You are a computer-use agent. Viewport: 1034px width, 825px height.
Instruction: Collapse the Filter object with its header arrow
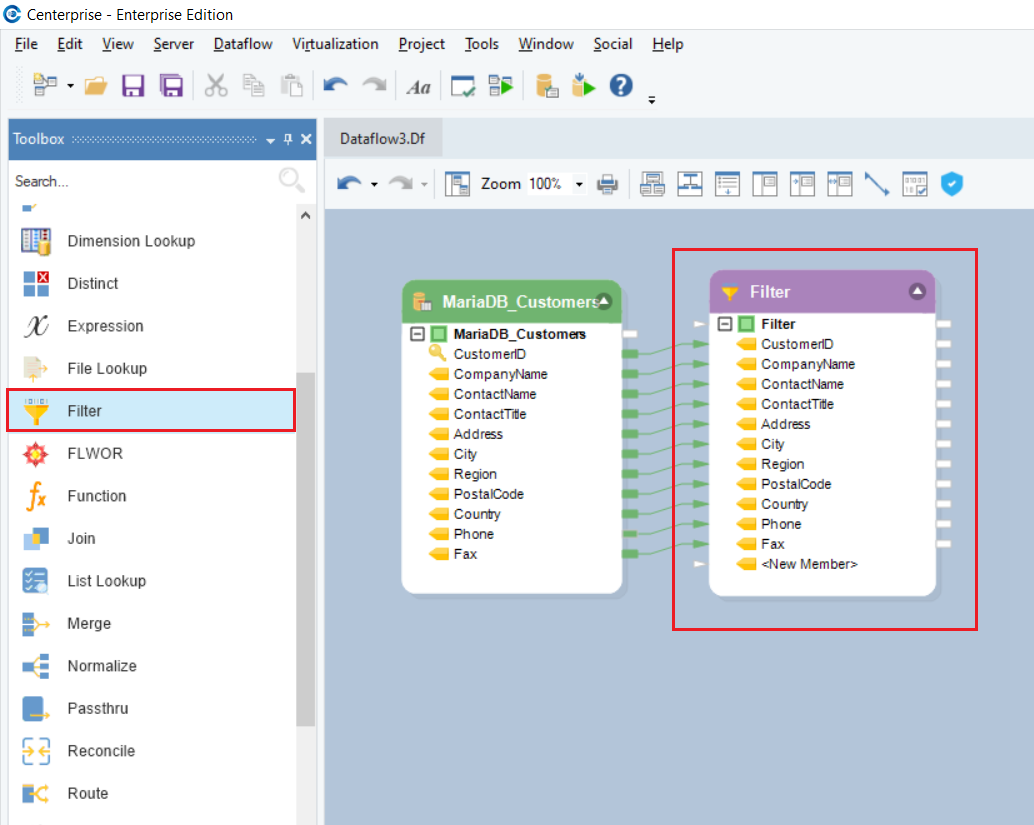[917, 291]
